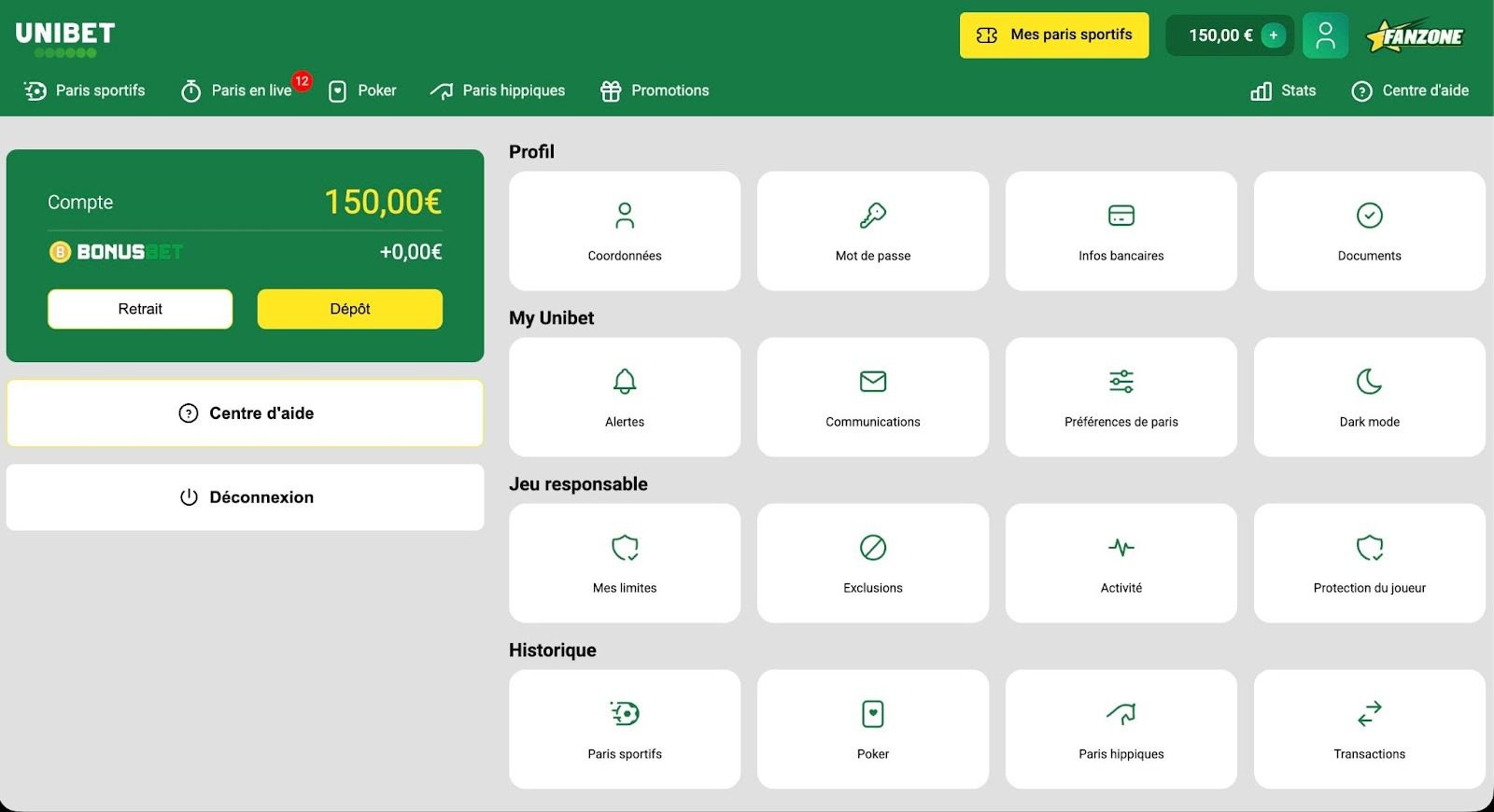
Task: Open the Préférences de paris label
Action: pyautogui.click(x=1121, y=422)
